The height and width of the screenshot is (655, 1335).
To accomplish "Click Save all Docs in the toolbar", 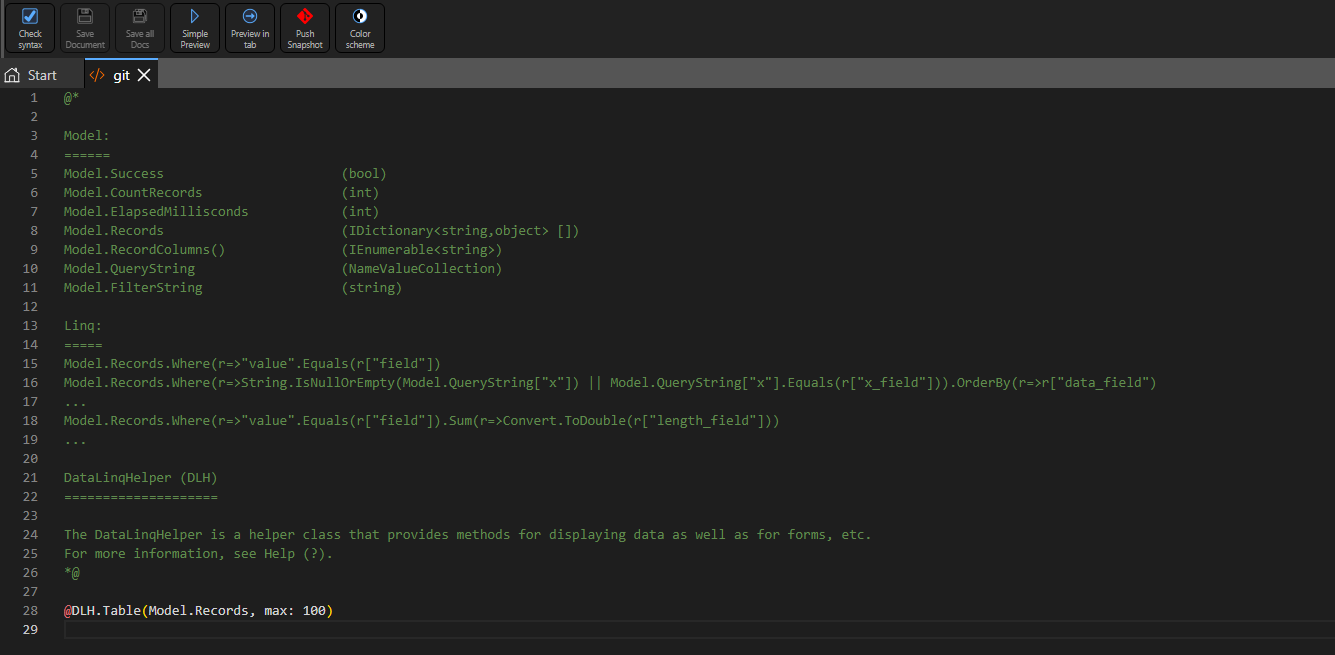I will [140, 28].
